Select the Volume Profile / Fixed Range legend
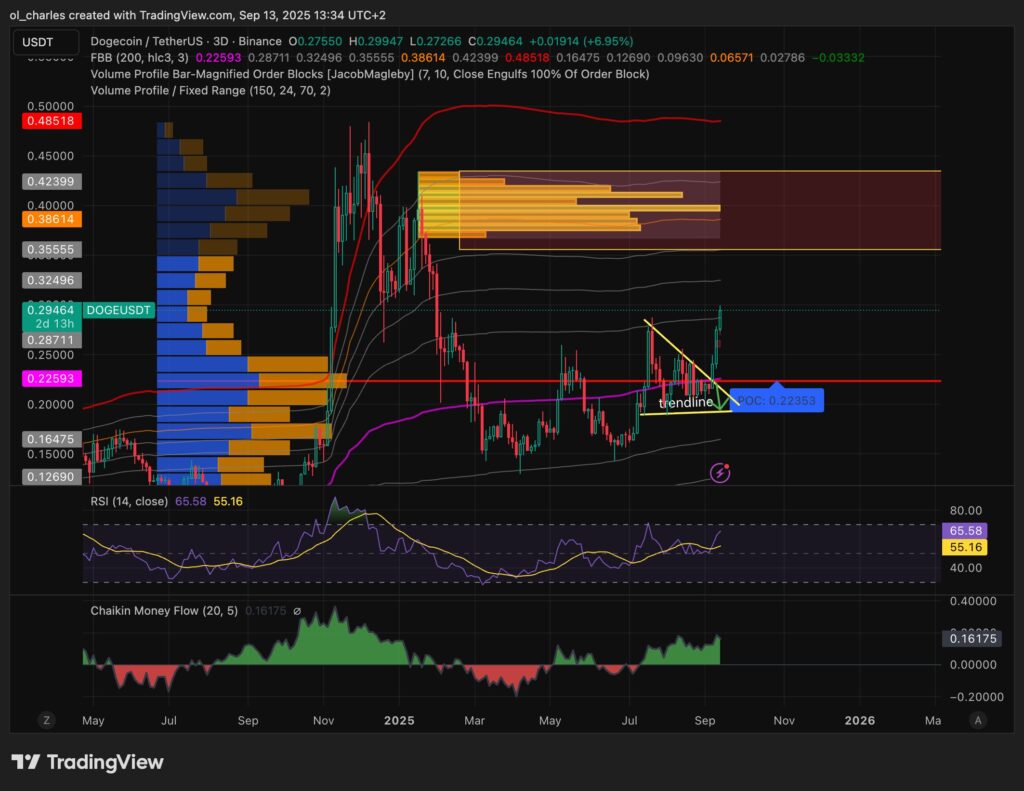Screen dimensions: 1024x791 pyautogui.click(x=210, y=90)
